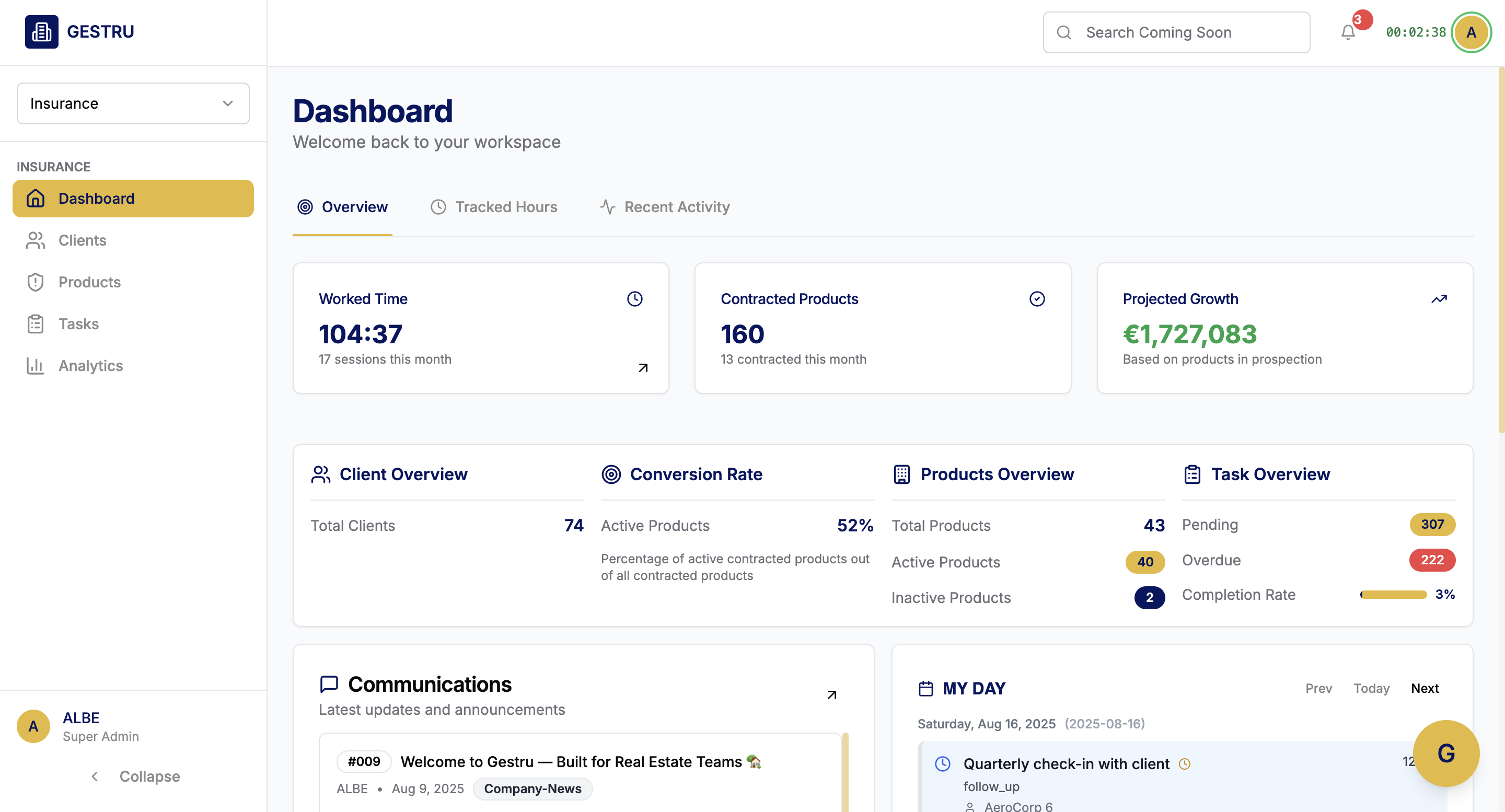This screenshot has width=1505, height=812.
Task: Click the Company-News tag on the announcement
Action: click(x=532, y=788)
